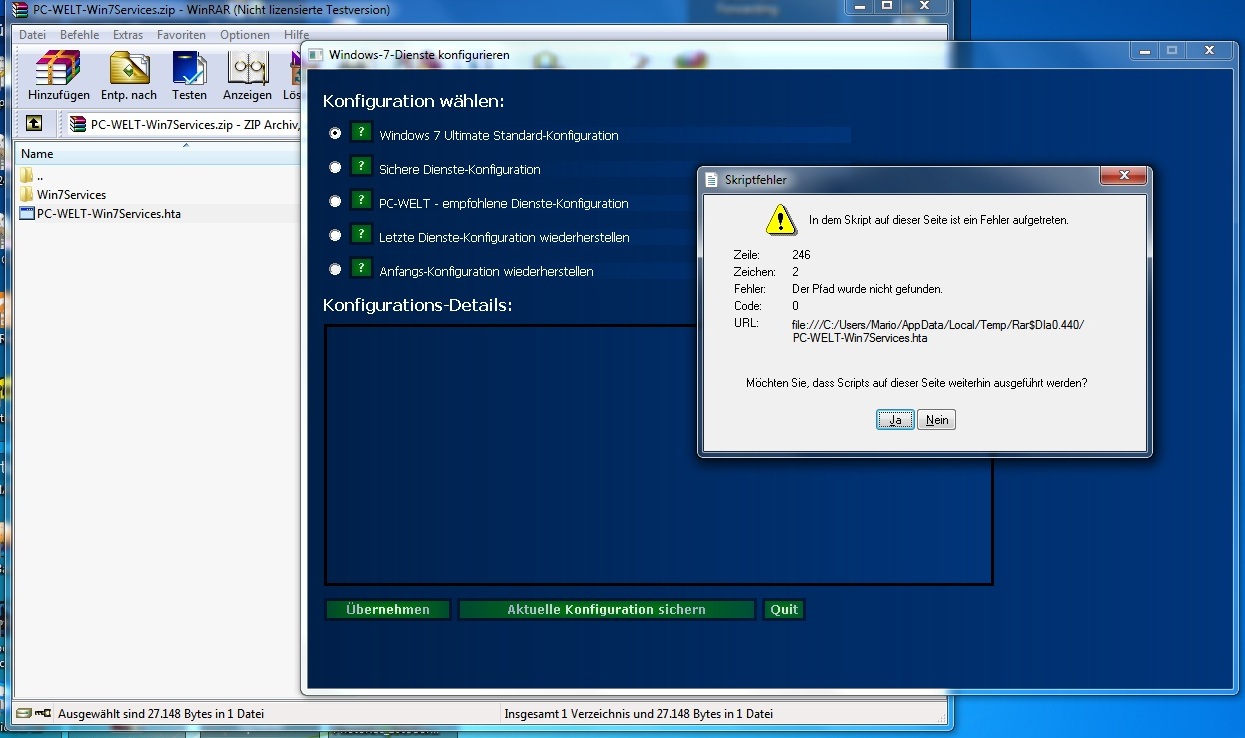Select PC-WELT empfohlene Dienste-Konfiguration radio button
Image resolution: width=1245 pixels, height=738 pixels.
(335, 201)
